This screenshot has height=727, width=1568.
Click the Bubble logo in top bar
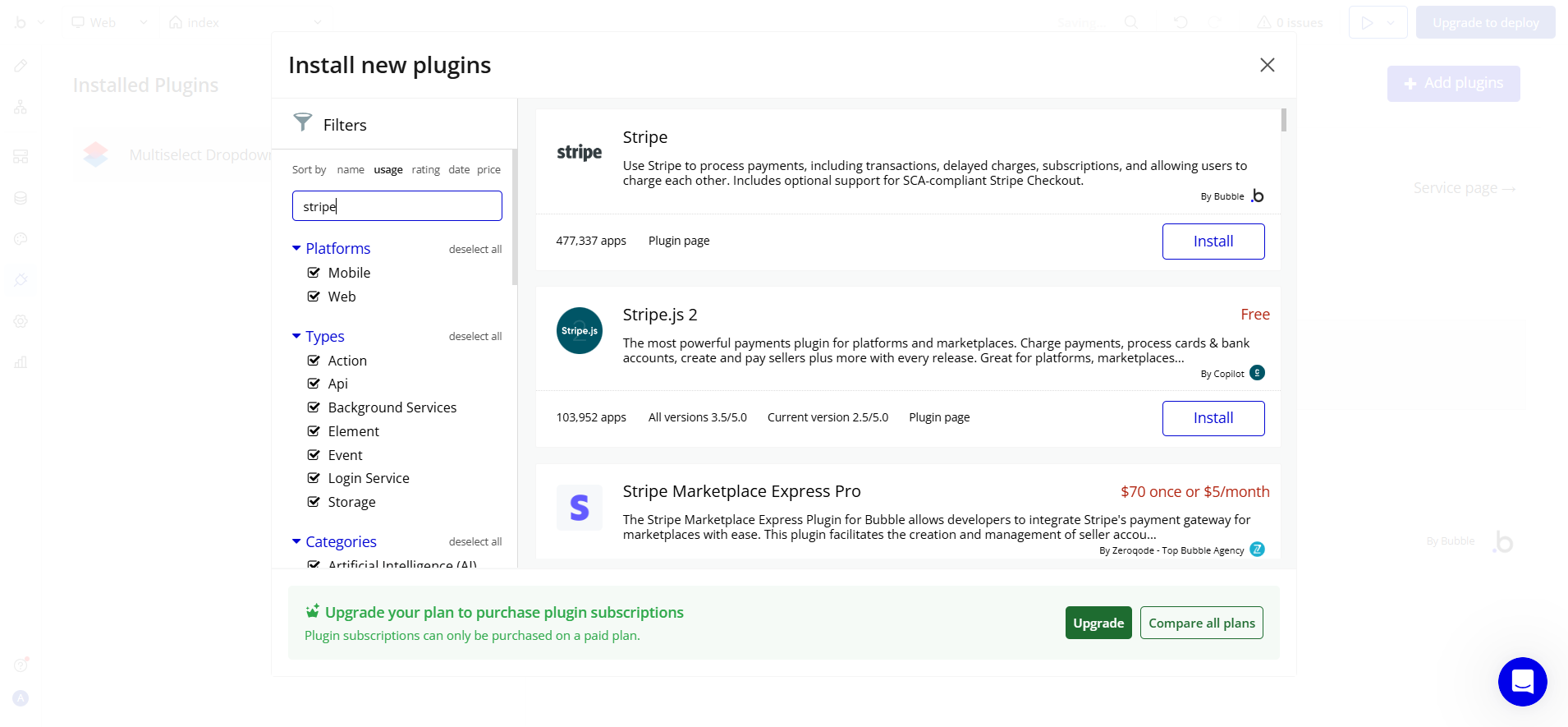(21, 22)
